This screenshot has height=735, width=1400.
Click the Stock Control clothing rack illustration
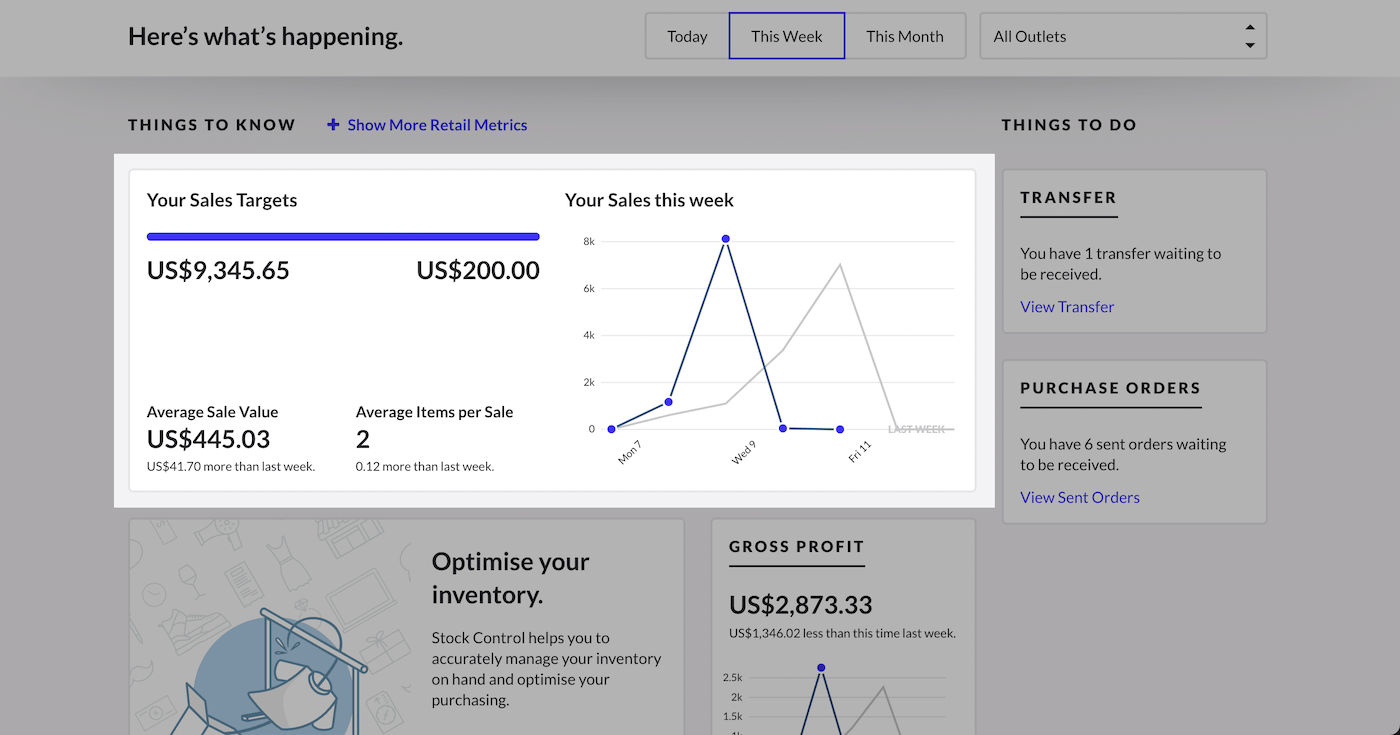coord(300,660)
